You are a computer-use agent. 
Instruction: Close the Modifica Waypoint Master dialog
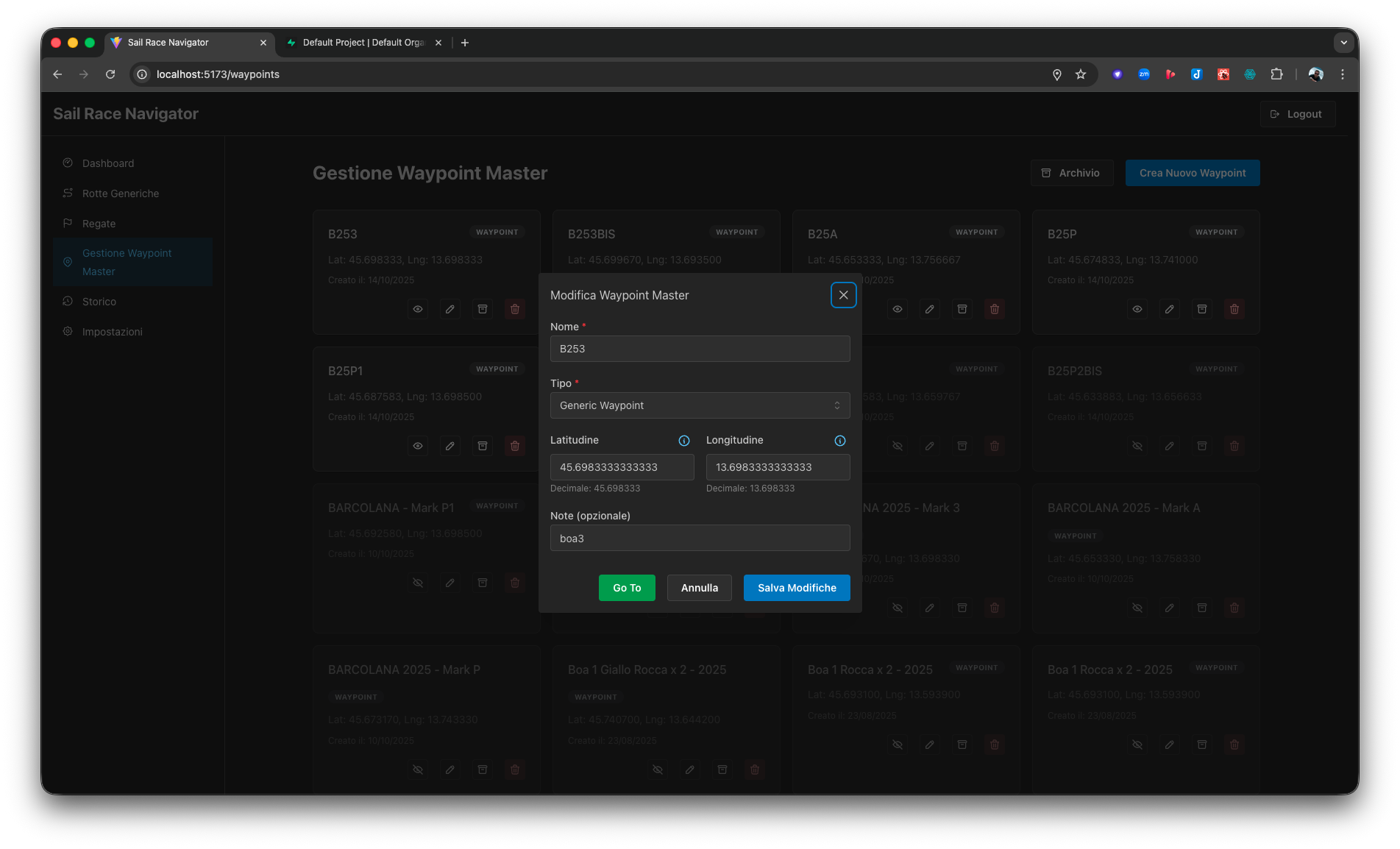coord(844,295)
